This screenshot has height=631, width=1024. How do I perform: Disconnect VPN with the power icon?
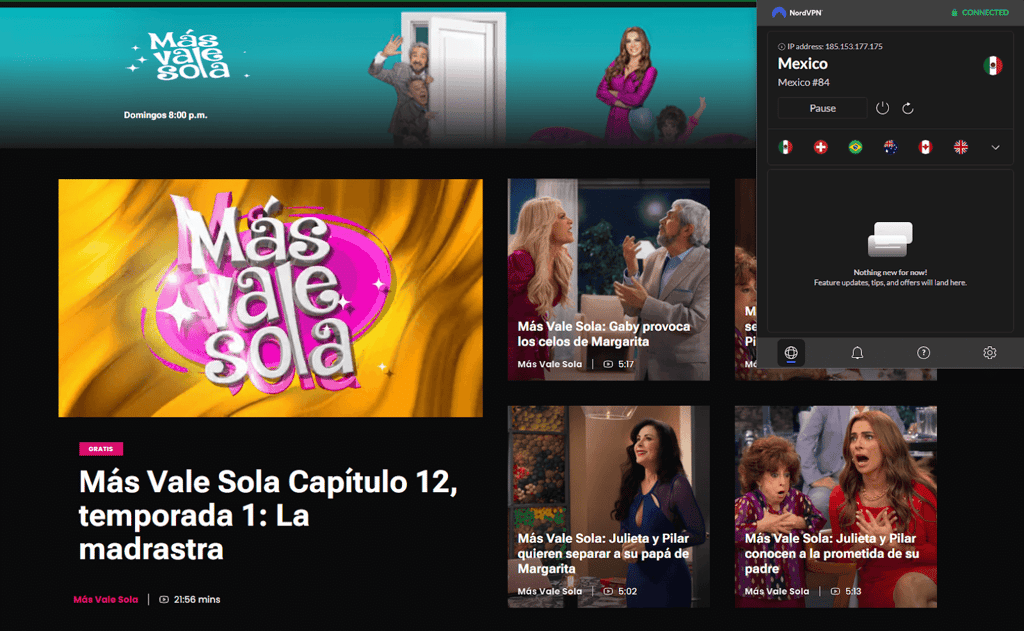pos(882,108)
